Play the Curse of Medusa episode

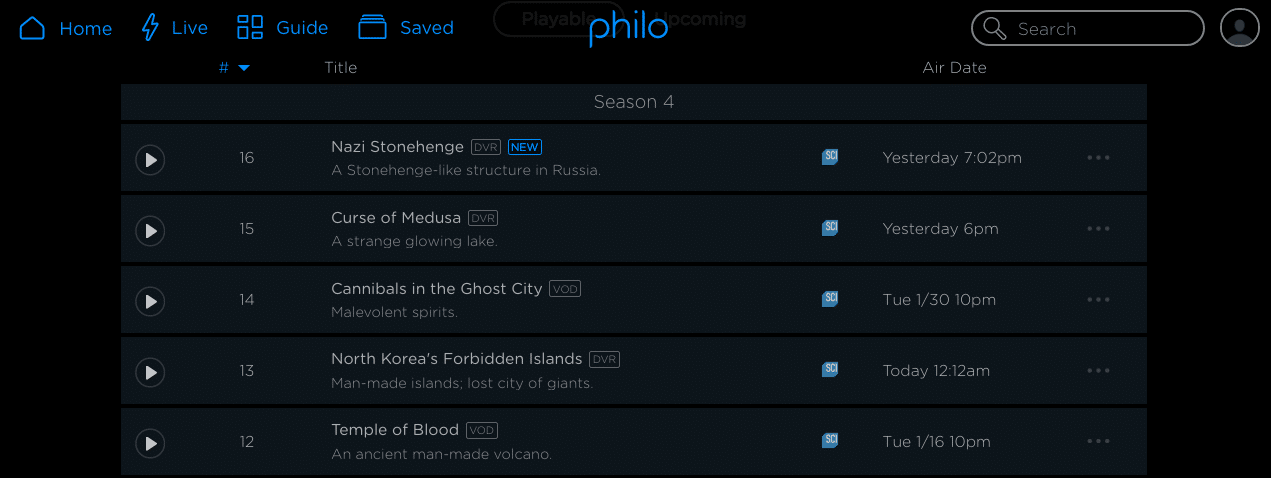pyautogui.click(x=150, y=230)
